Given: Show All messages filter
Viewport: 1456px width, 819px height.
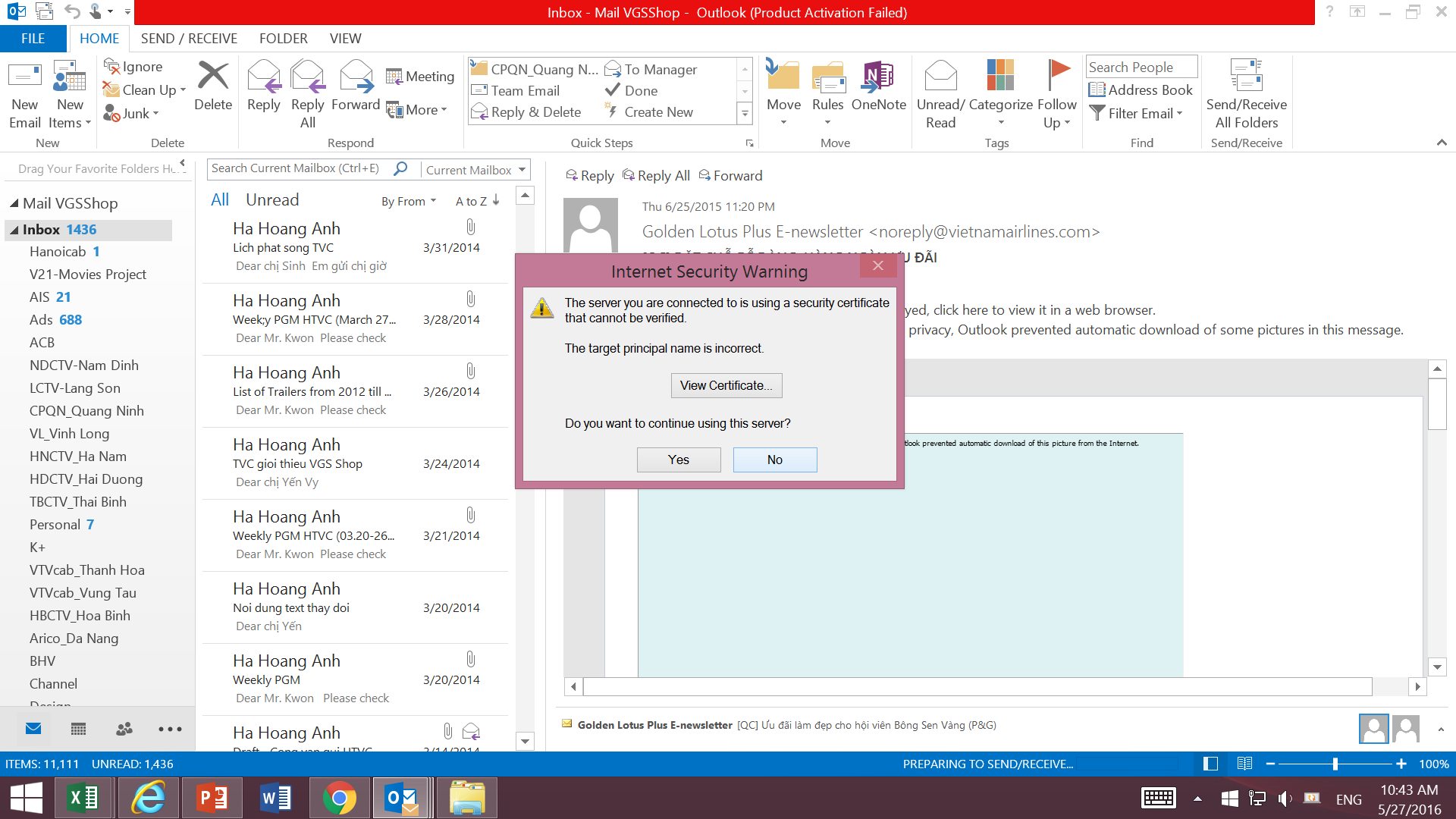Looking at the screenshot, I should pyautogui.click(x=220, y=199).
